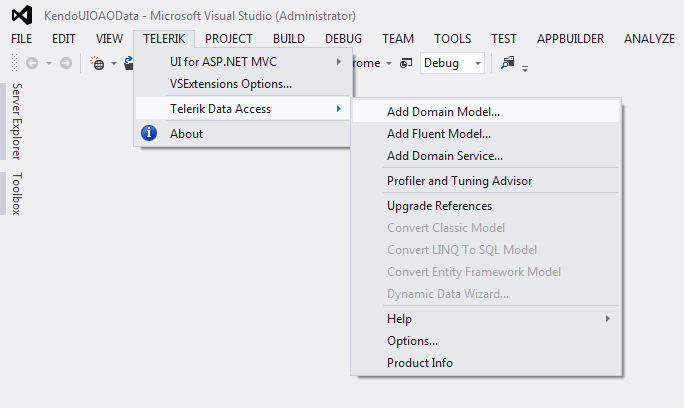Select Upgrade References

(x=486, y=206)
